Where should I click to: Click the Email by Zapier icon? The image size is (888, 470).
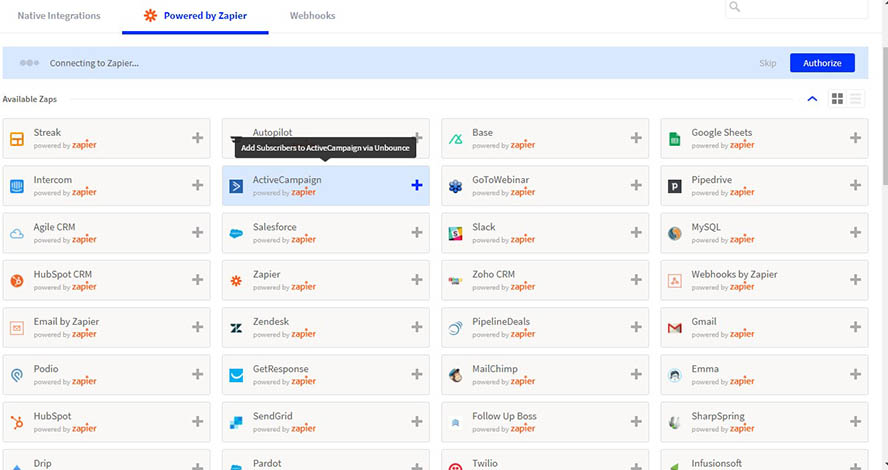coord(17,328)
